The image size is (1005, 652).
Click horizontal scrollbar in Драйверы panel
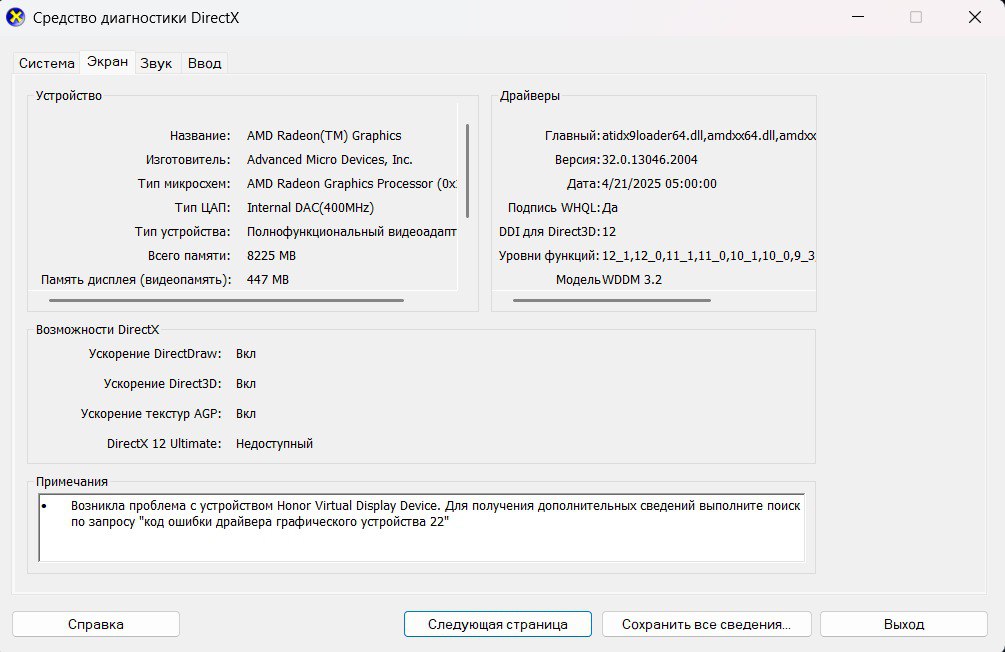[x=611, y=300]
